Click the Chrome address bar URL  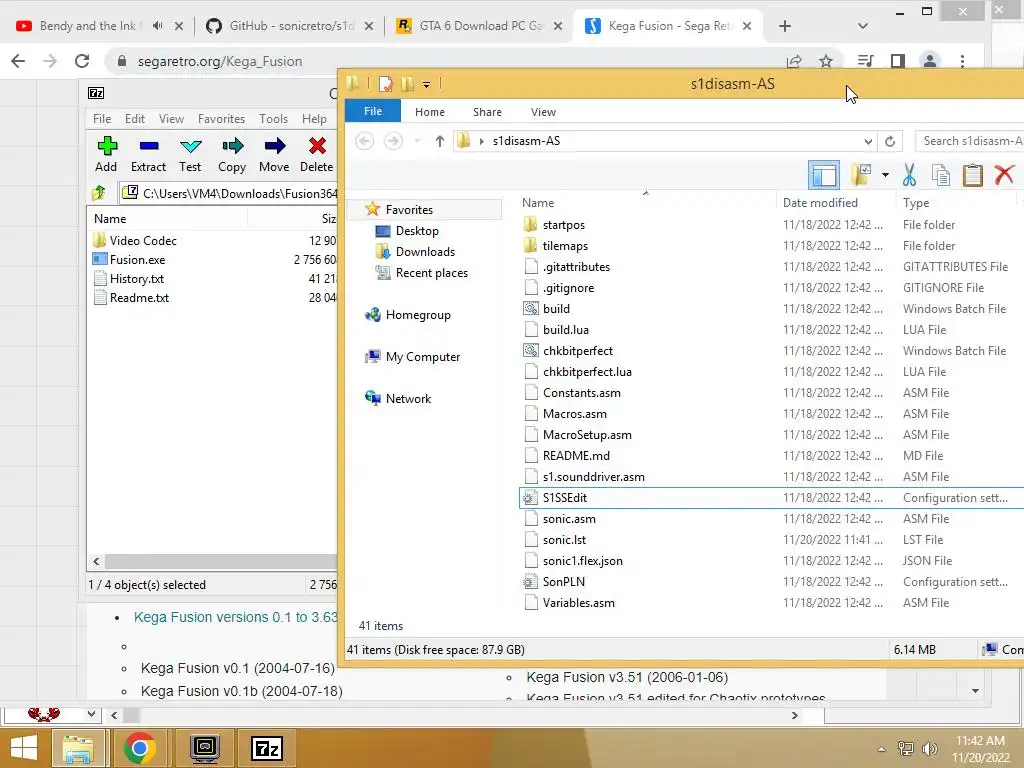tap(219, 61)
